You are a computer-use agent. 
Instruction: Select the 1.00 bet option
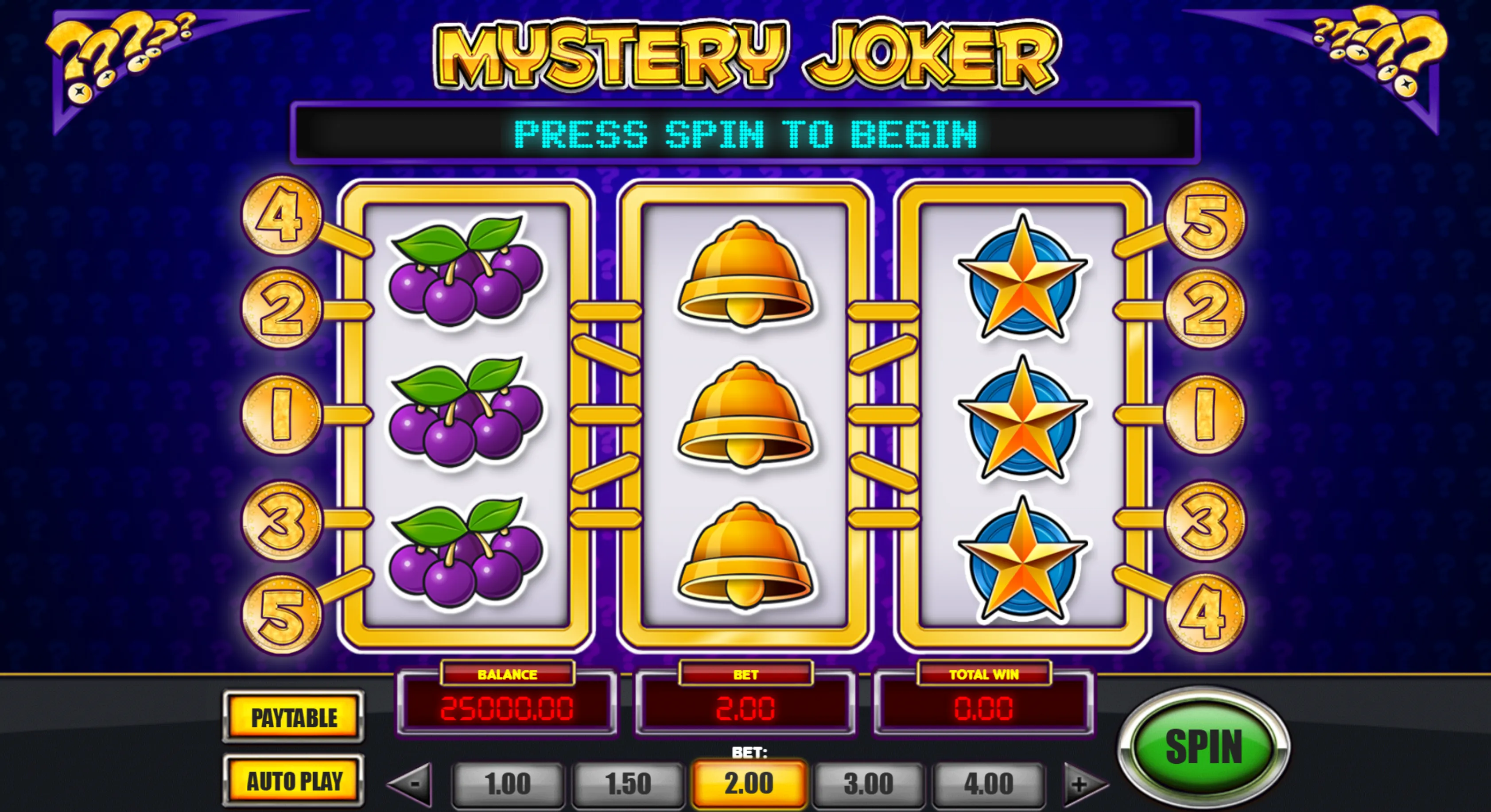click(x=508, y=784)
